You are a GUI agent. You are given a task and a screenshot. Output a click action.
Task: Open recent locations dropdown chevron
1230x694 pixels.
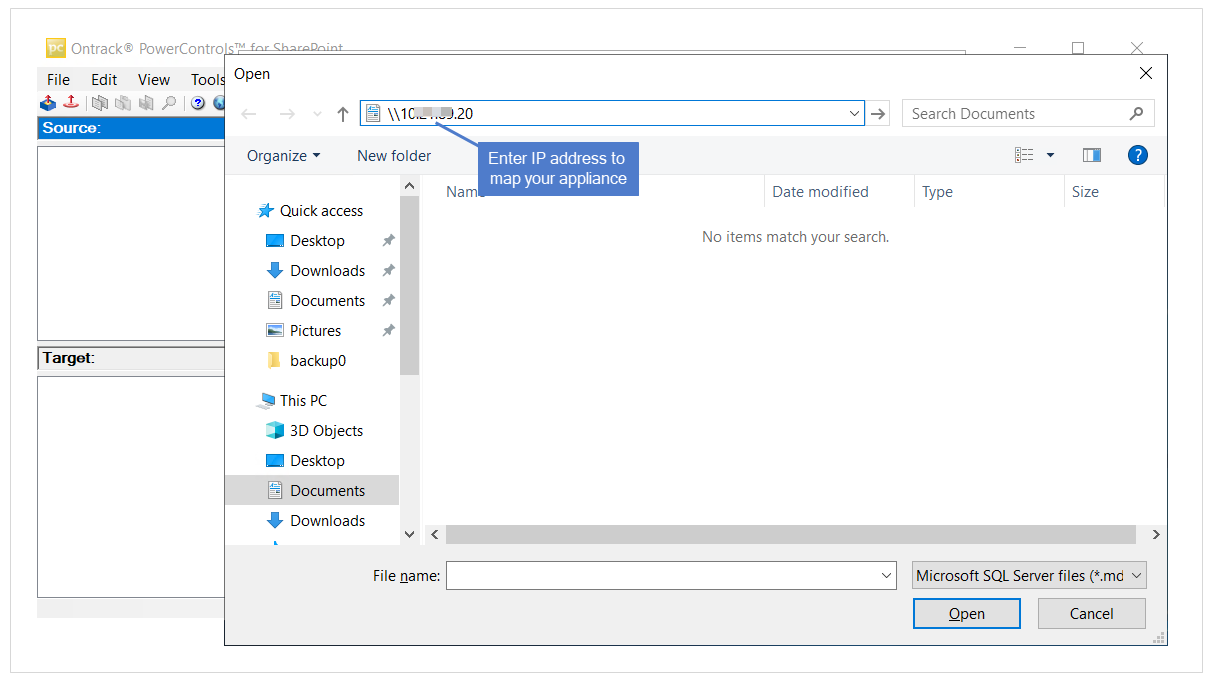[x=318, y=114]
